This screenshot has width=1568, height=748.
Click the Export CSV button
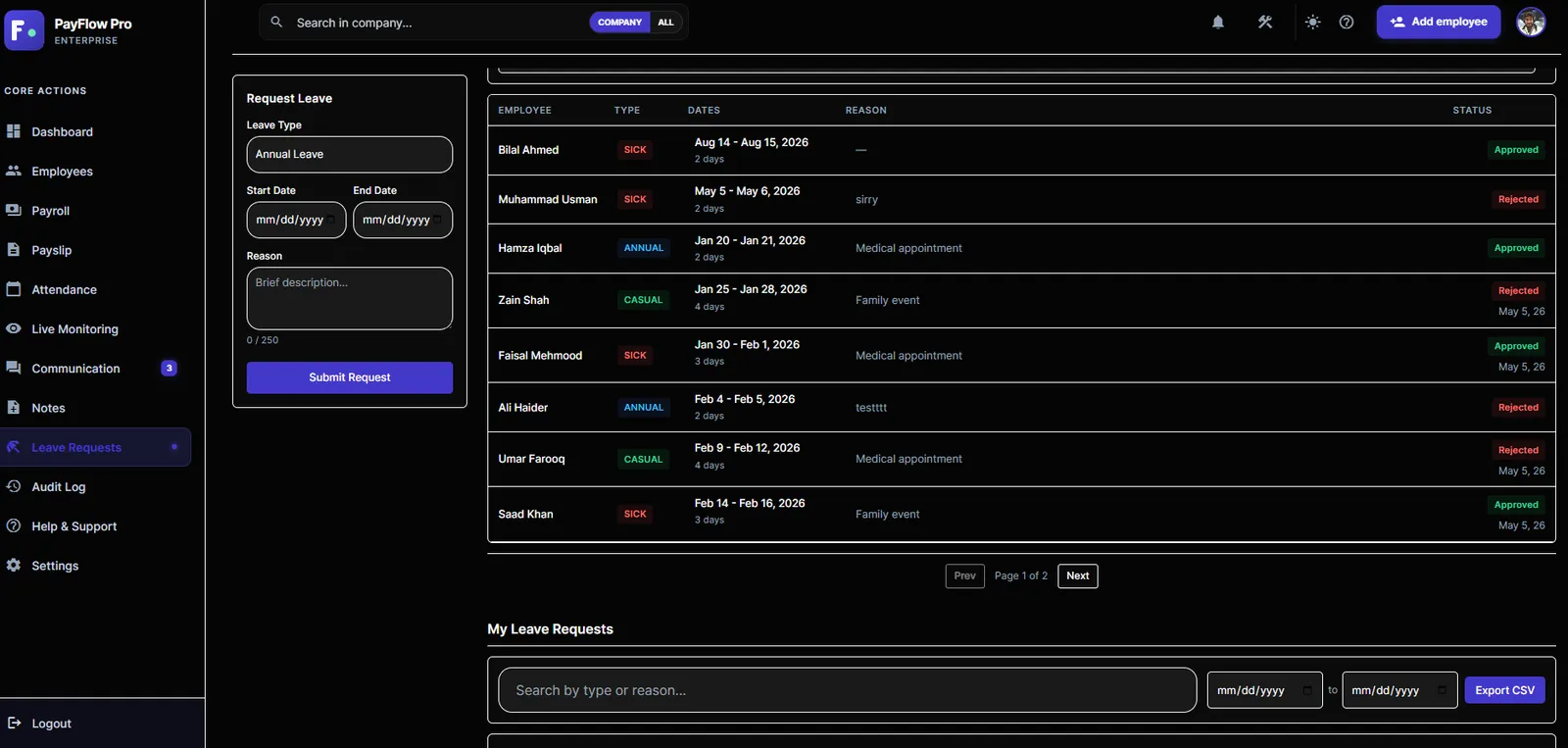[1504, 690]
